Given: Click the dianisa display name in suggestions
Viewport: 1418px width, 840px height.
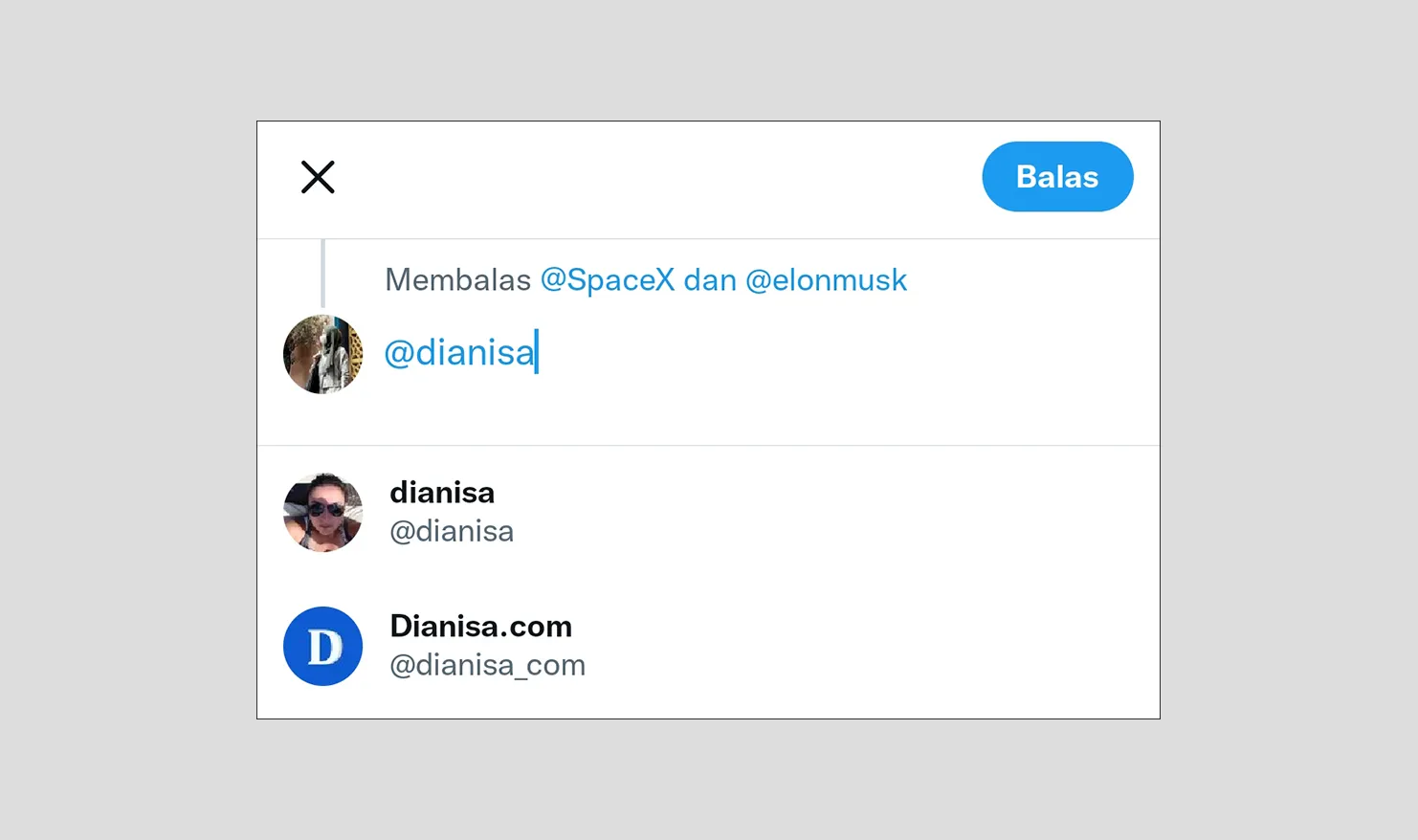Looking at the screenshot, I should click(x=442, y=492).
